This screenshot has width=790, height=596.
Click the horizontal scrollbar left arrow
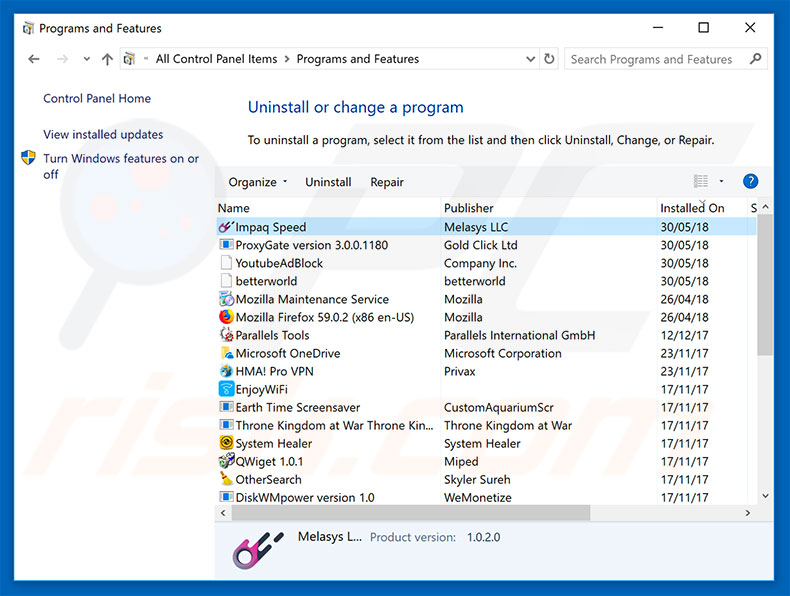[223, 513]
